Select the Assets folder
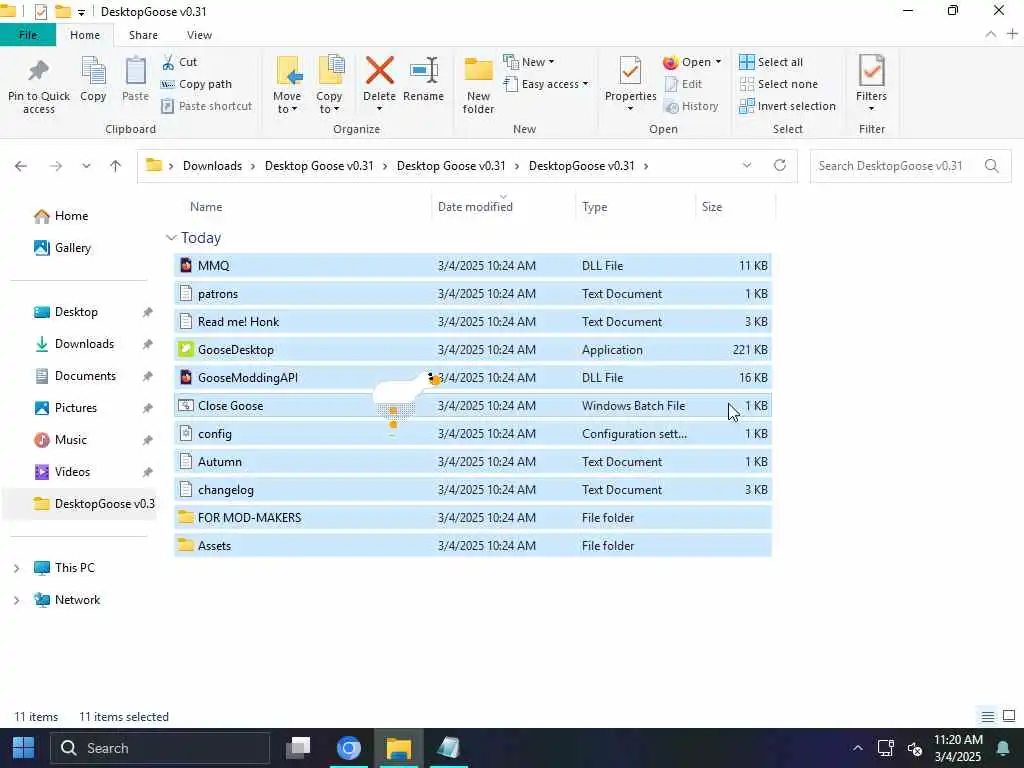The image size is (1024, 768). click(473, 546)
